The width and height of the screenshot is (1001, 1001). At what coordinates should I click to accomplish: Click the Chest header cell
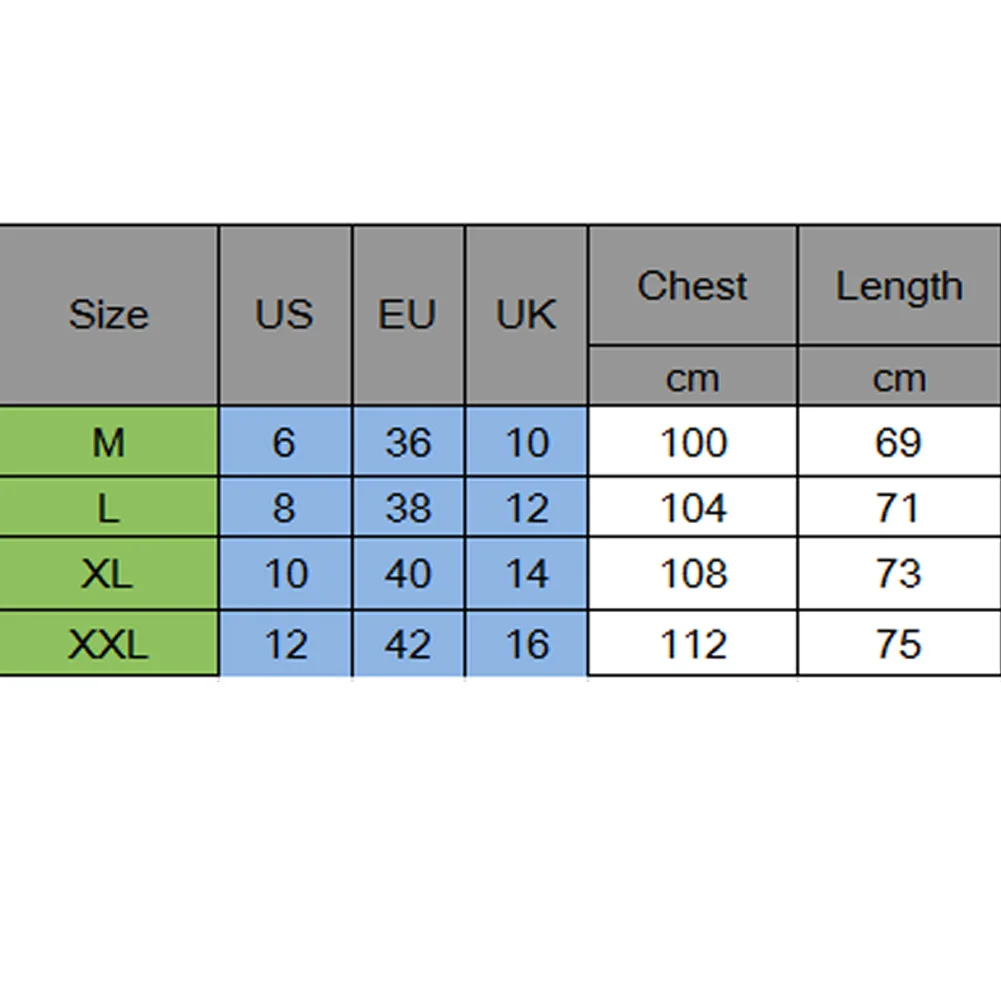[692, 286]
